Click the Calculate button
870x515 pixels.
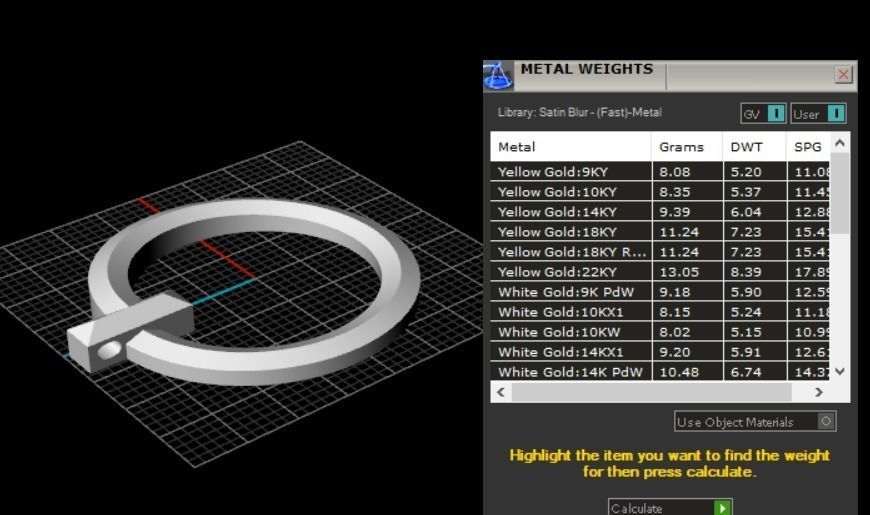coord(670,507)
